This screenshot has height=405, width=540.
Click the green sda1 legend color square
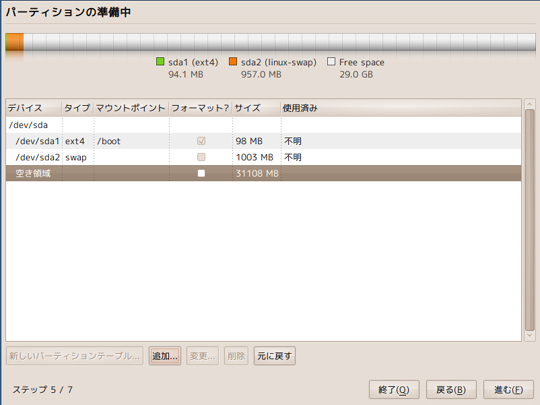[160, 62]
